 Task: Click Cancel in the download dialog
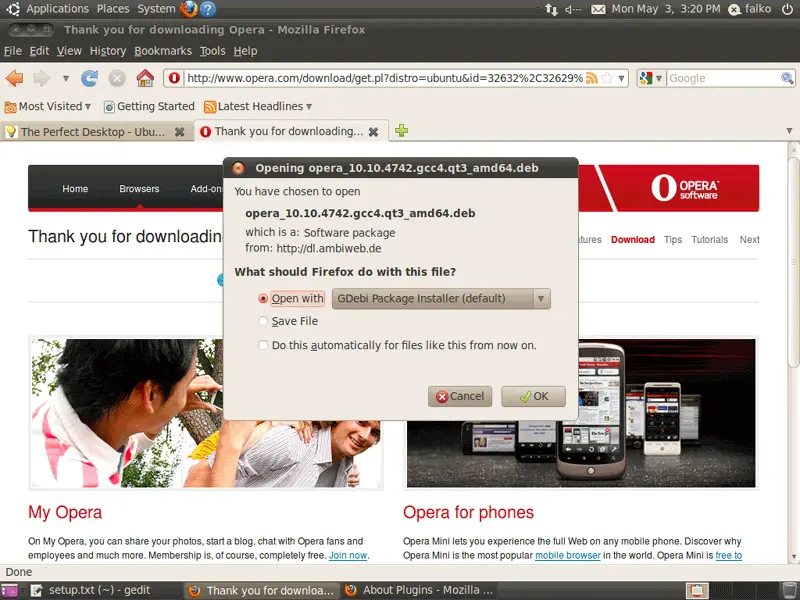tap(460, 396)
